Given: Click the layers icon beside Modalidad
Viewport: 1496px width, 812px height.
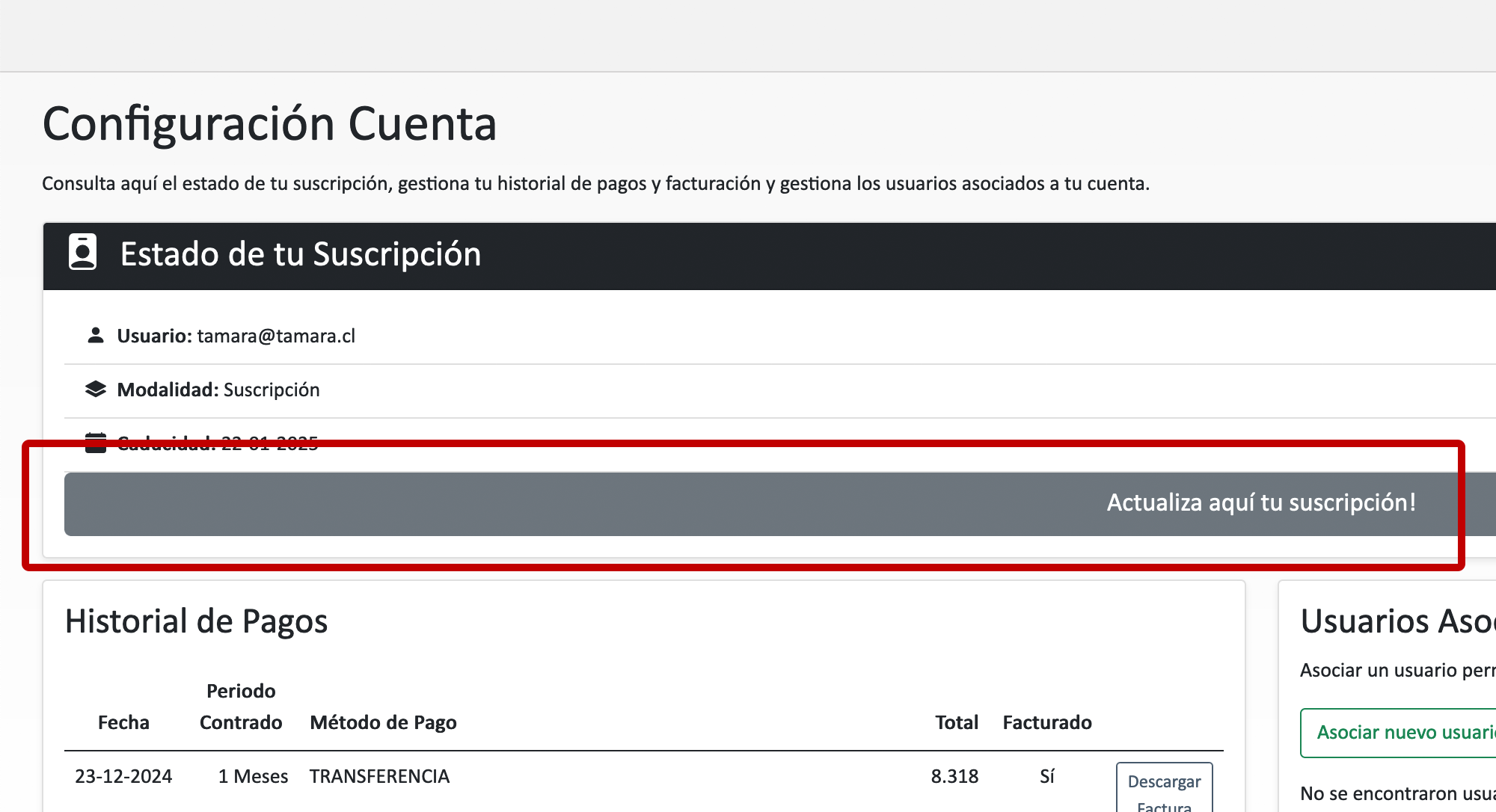Looking at the screenshot, I should point(95,390).
